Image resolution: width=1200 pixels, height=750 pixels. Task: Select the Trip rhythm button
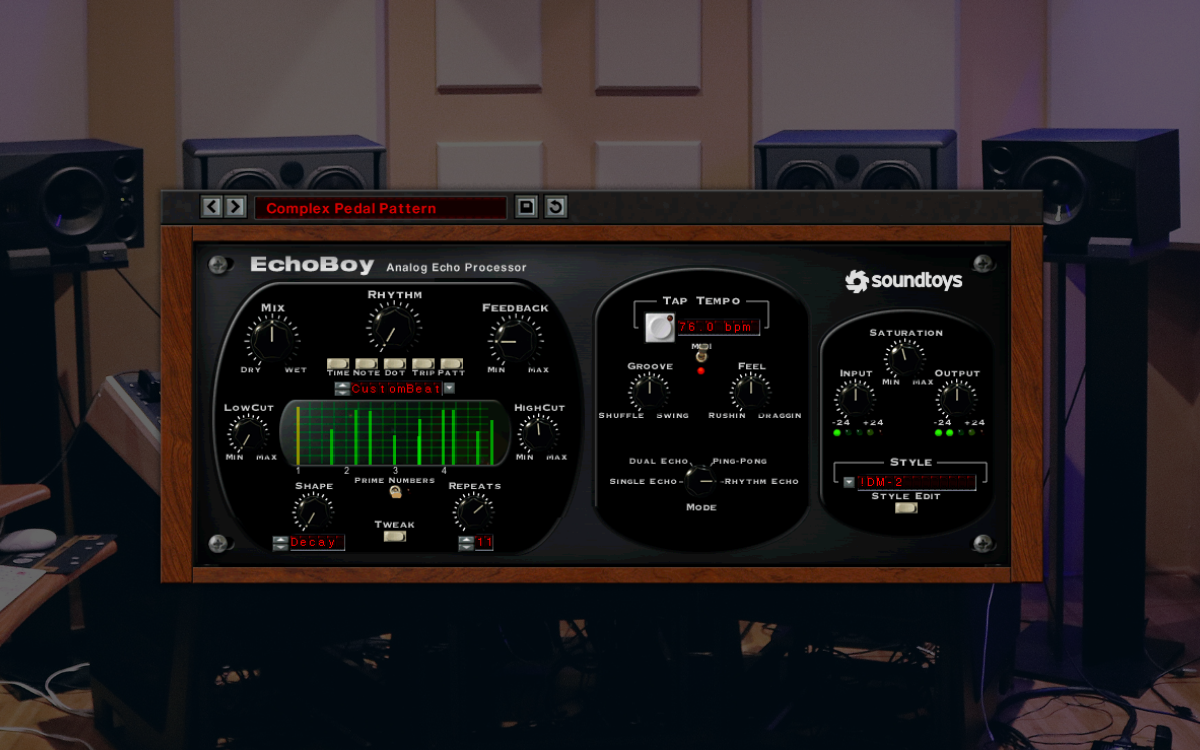[422, 362]
